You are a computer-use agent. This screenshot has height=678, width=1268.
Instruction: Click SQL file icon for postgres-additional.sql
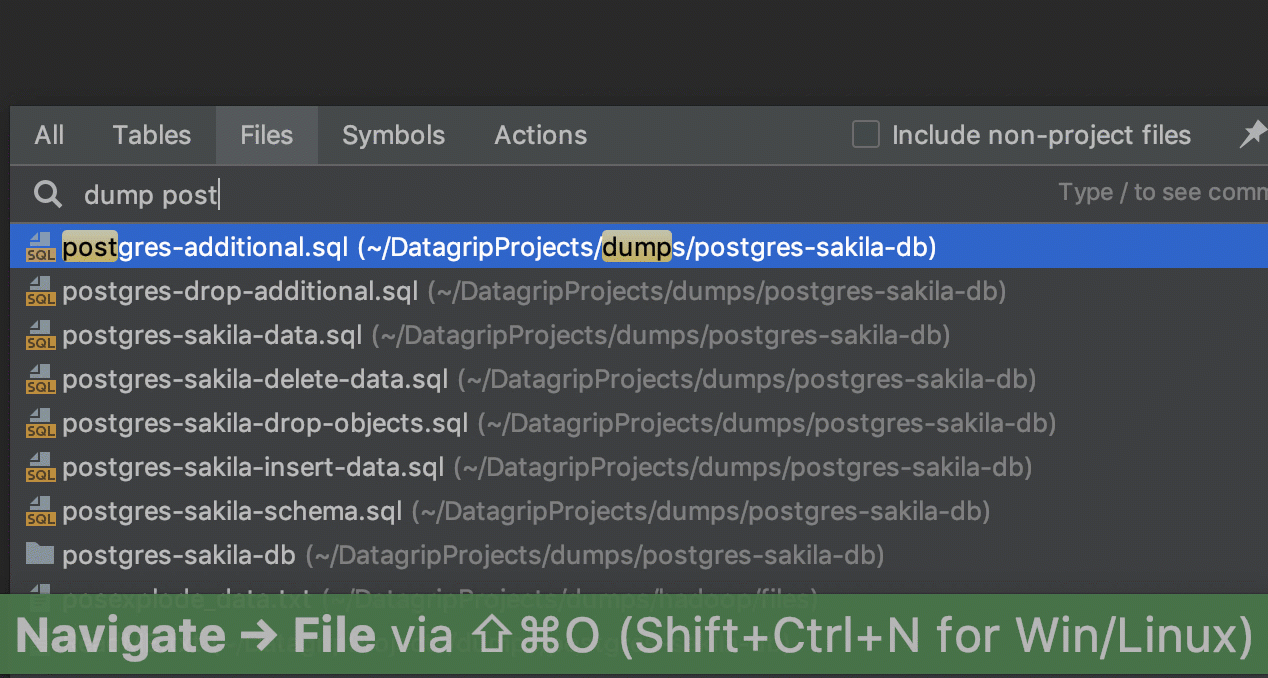(41, 247)
